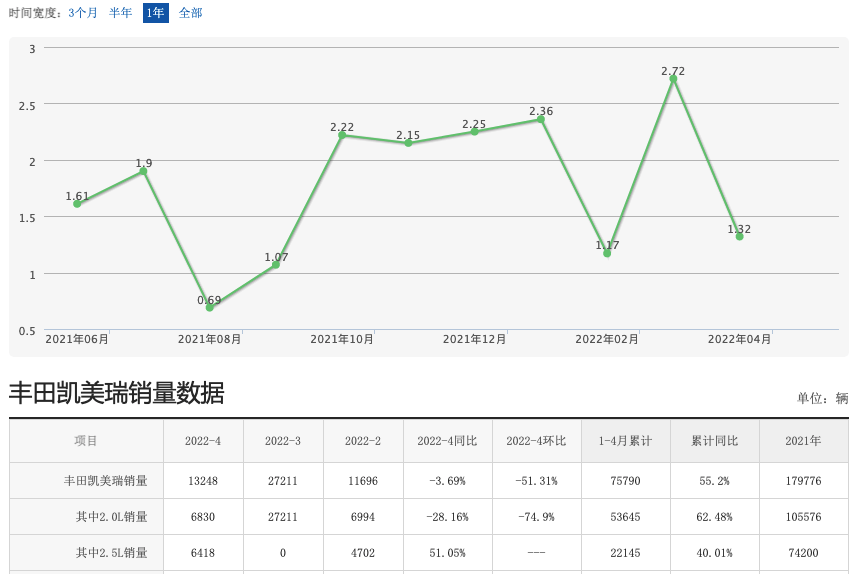Viewport: 852px width, 574px height.
Task: Click the 2.15 data point on chart
Action: (408, 143)
